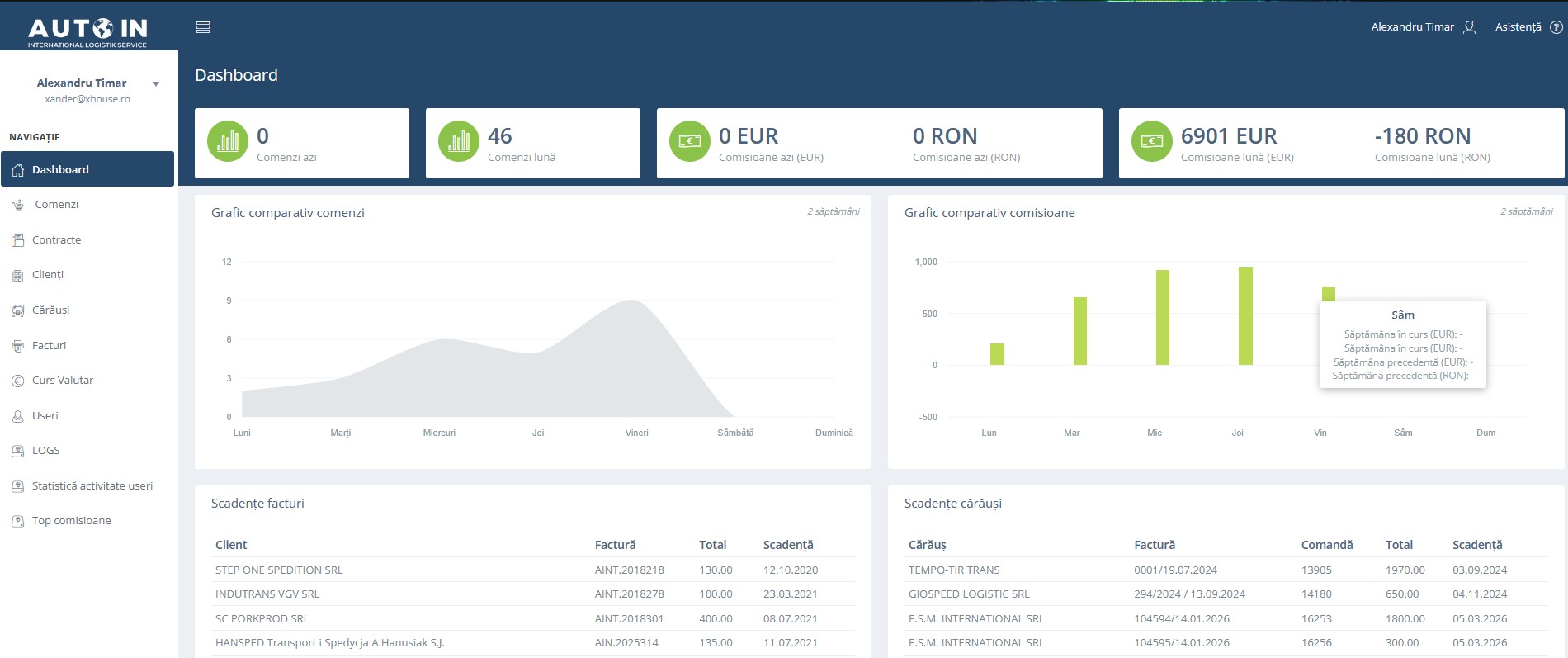
Task: Click the Curs Valutar euro icon
Action: tap(18, 381)
